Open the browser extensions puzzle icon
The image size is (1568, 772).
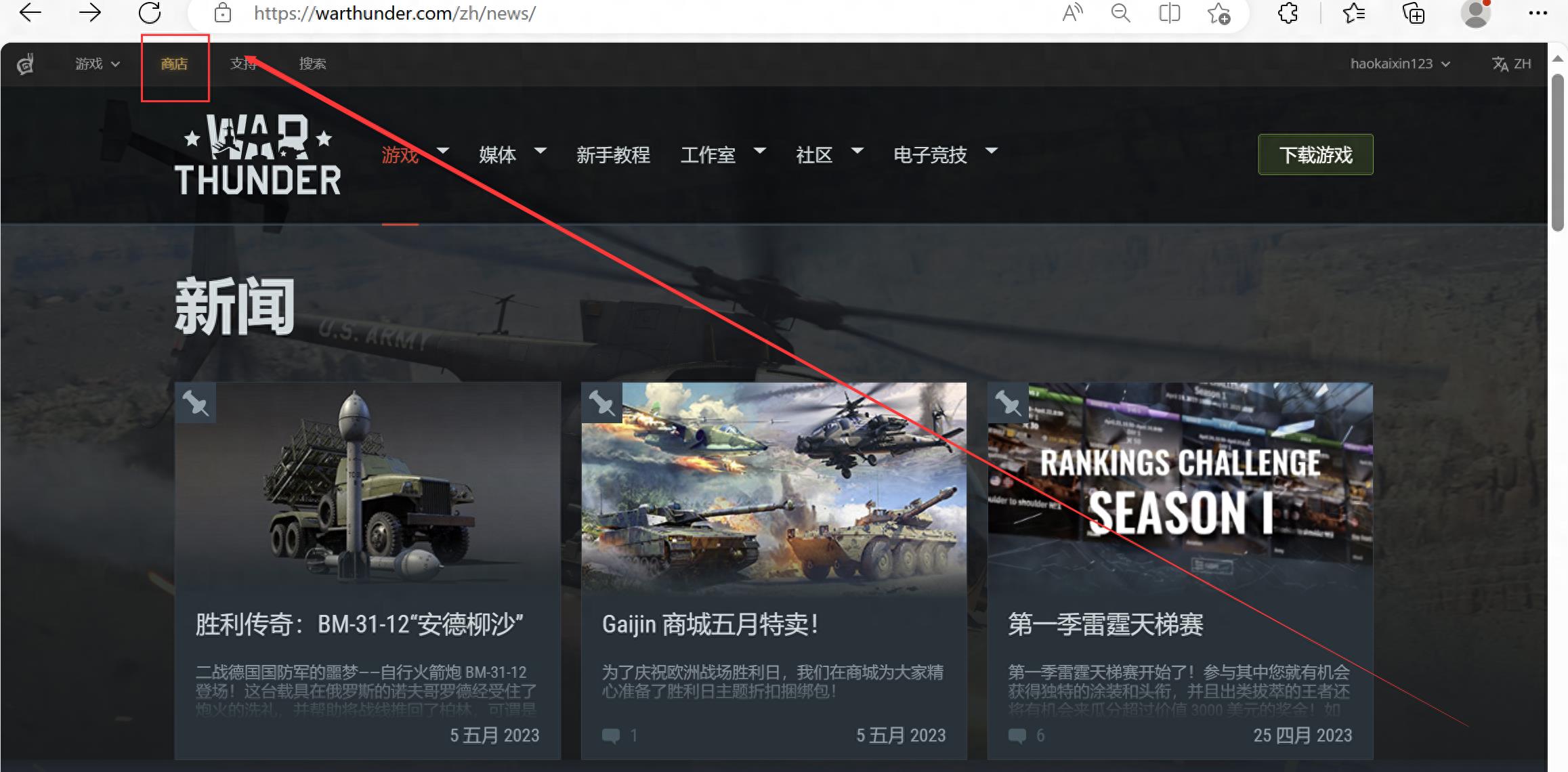[1288, 12]
